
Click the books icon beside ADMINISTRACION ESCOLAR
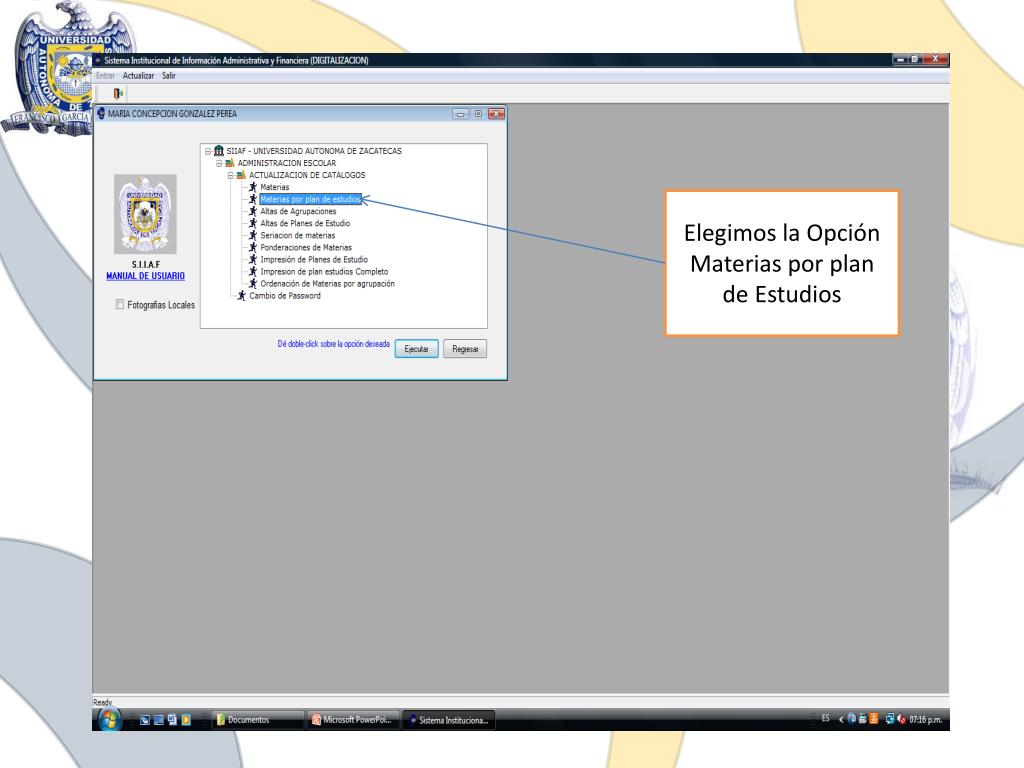(x=230, y=163)
